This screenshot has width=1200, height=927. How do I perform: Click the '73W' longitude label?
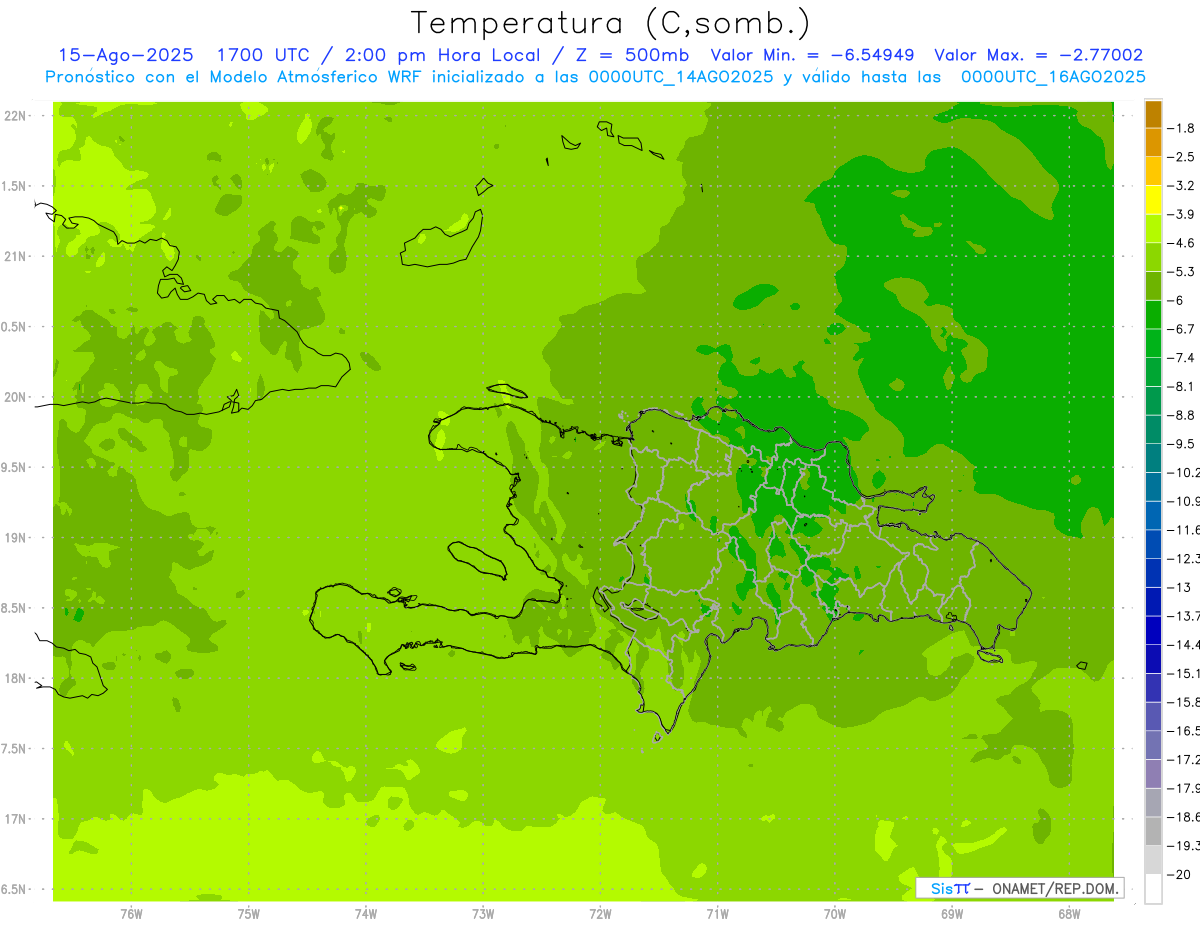(x=483, y=913)
